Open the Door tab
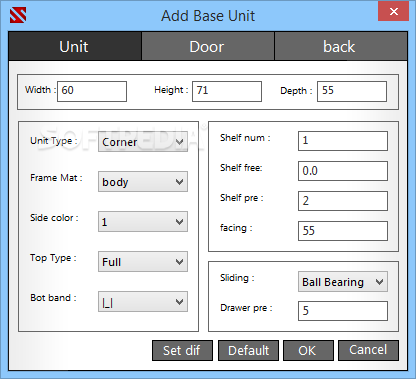This screenshot has width=416, height=379. coord(208,46)
